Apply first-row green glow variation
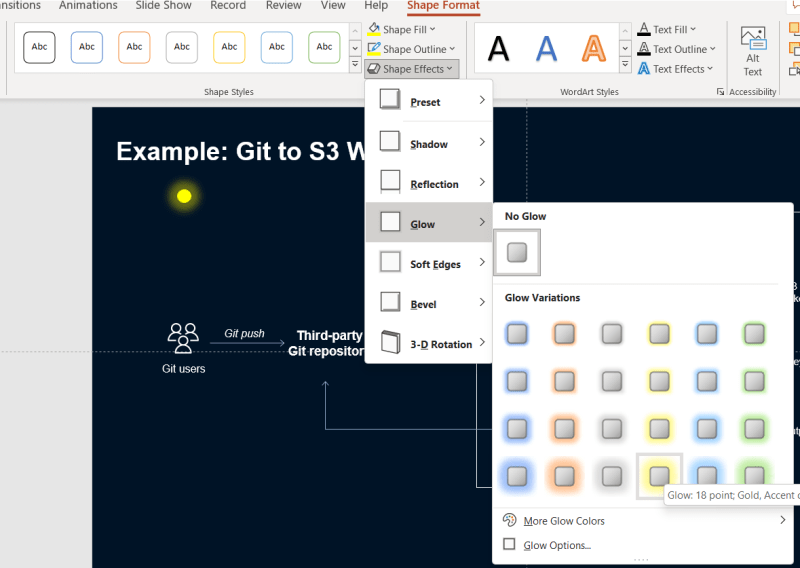This screenshot has width=800, height=568. [754, 334]
